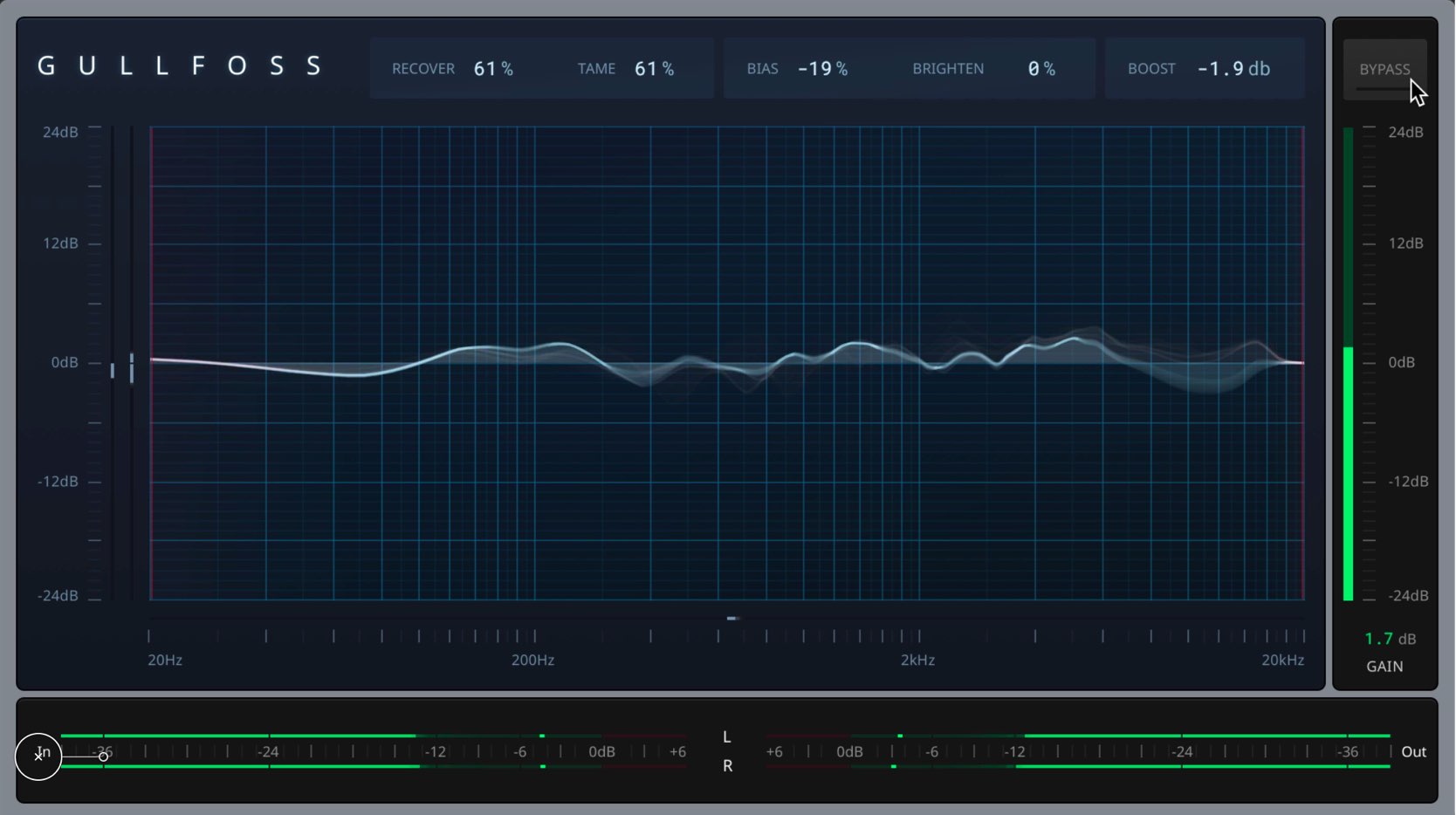This screenshot has height=815, width=1456.
Task: Click the RECOVER label
Action: click(x=423, y=69)
